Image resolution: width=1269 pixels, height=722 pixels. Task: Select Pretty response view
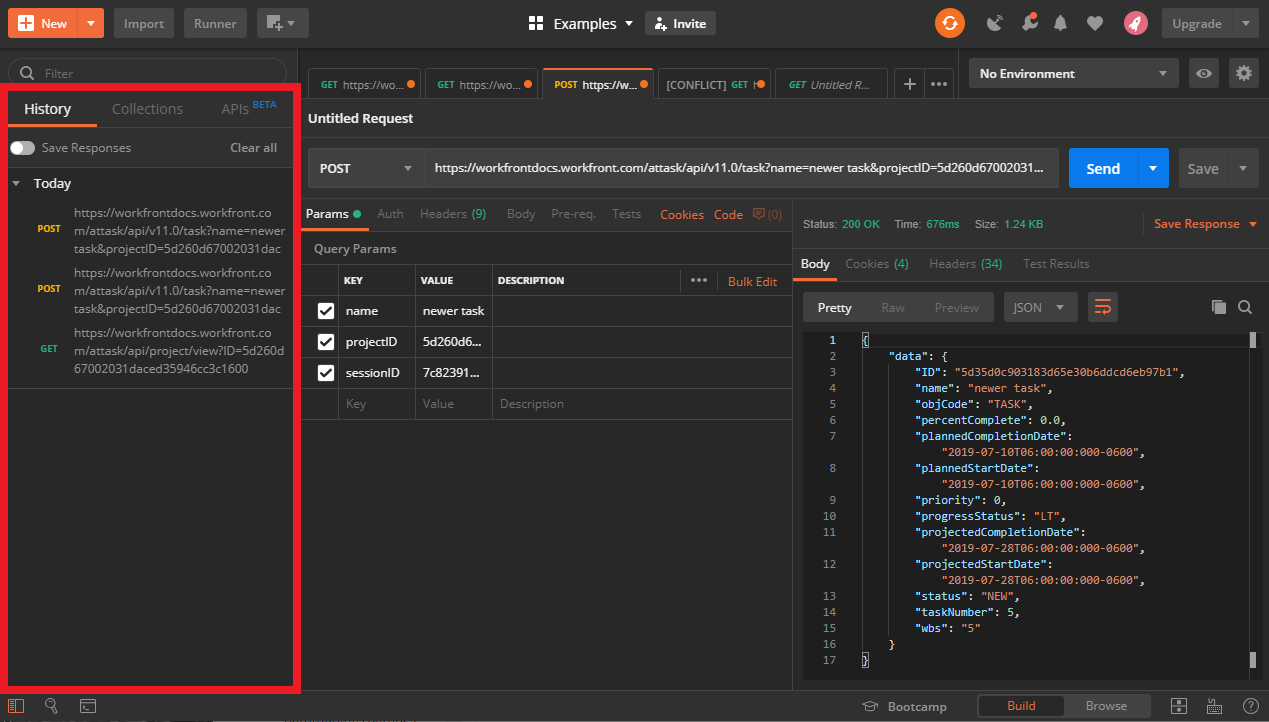point(834,307)
